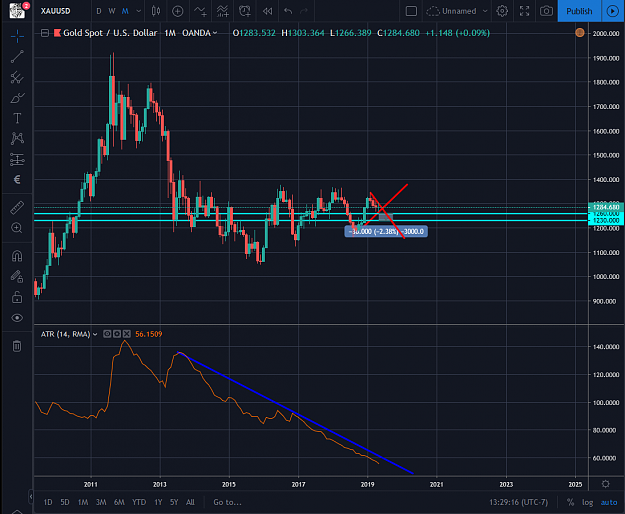Toggle log scale mode
Image resolution: width=625 pixels, height=514 pixels.
coord(588,502)
